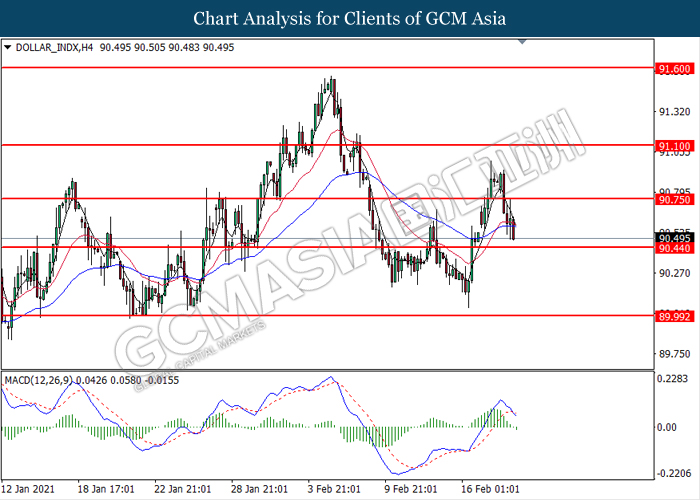Click the 28 Jan 21:01 date label
700x500 pixels.
pos(259,489)
